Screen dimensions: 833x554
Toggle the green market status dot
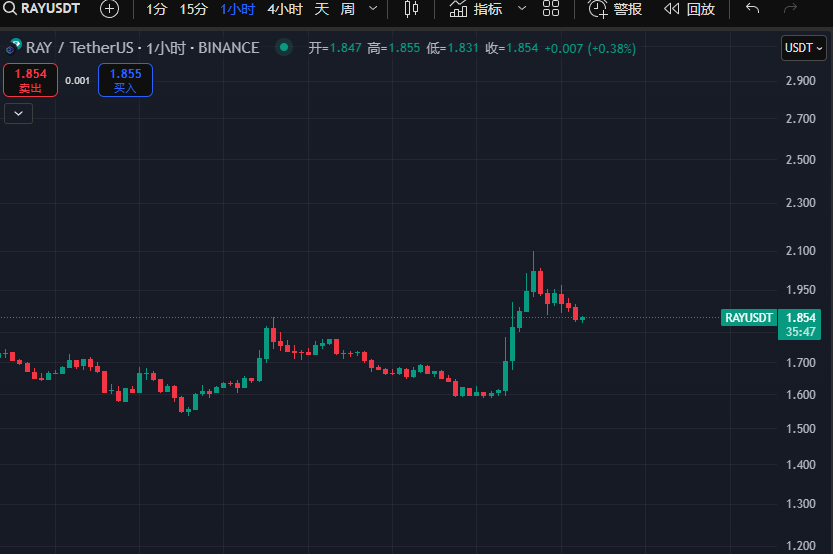[284, 47]
